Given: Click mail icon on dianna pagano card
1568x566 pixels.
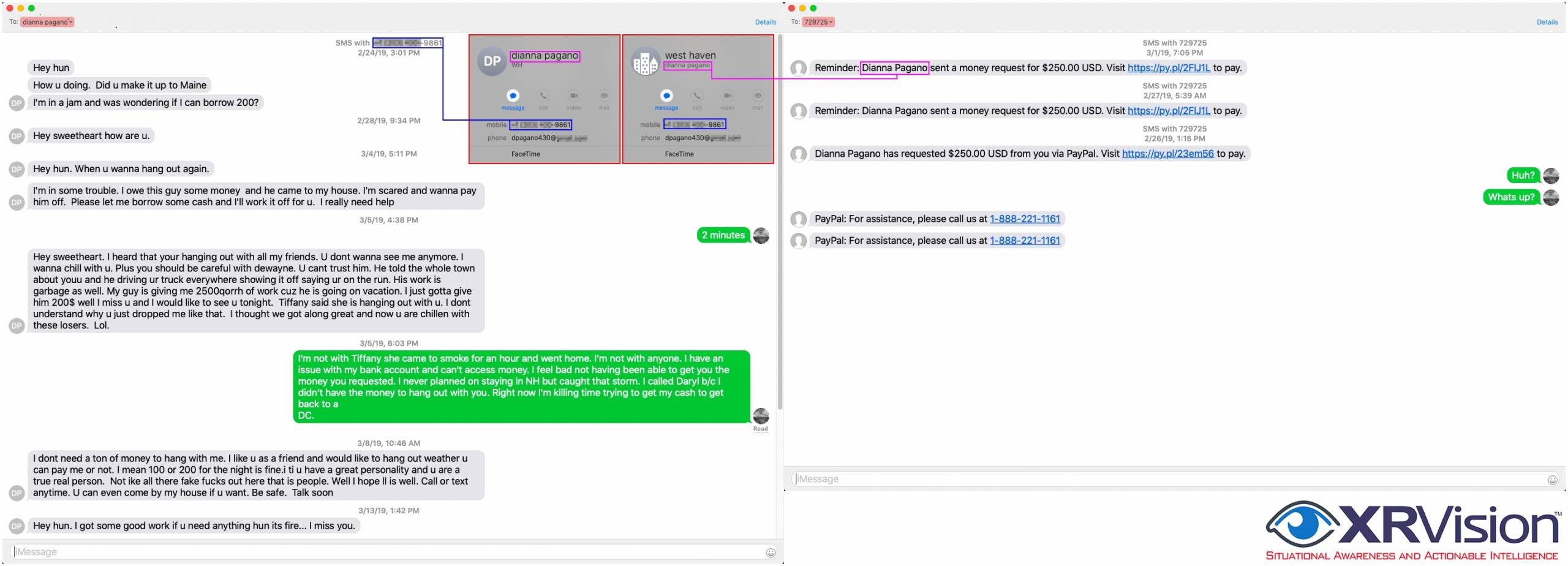Looking at the screenshot, I should click(x=604, y=96).
